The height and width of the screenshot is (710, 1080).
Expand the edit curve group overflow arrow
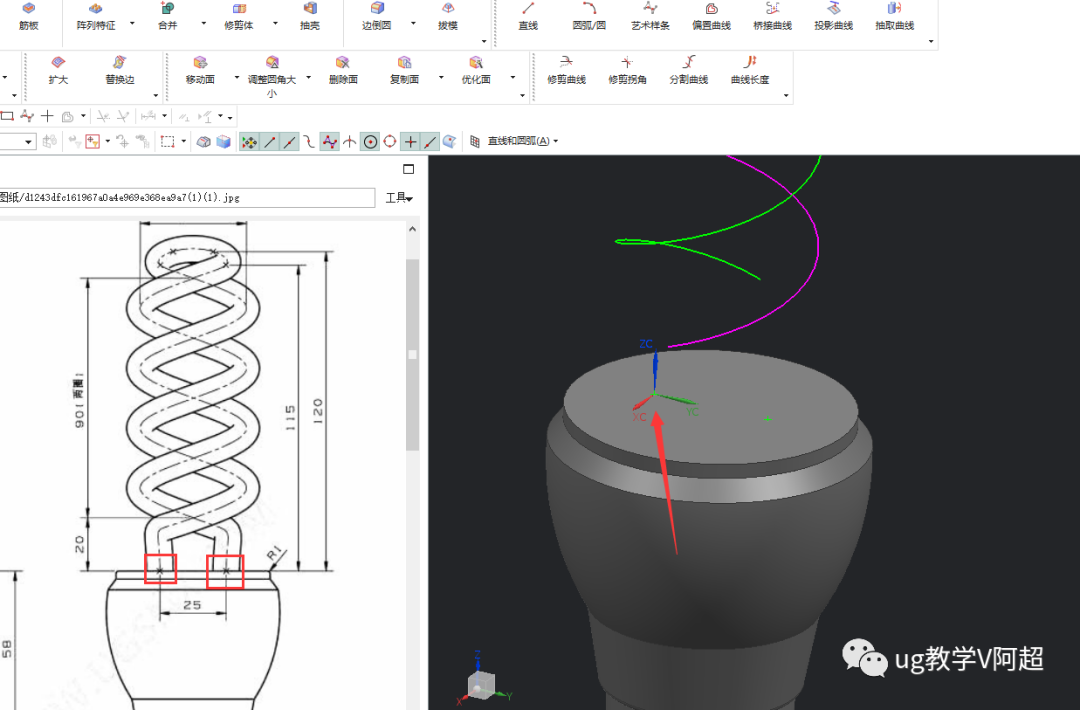(x=786, y=96)
